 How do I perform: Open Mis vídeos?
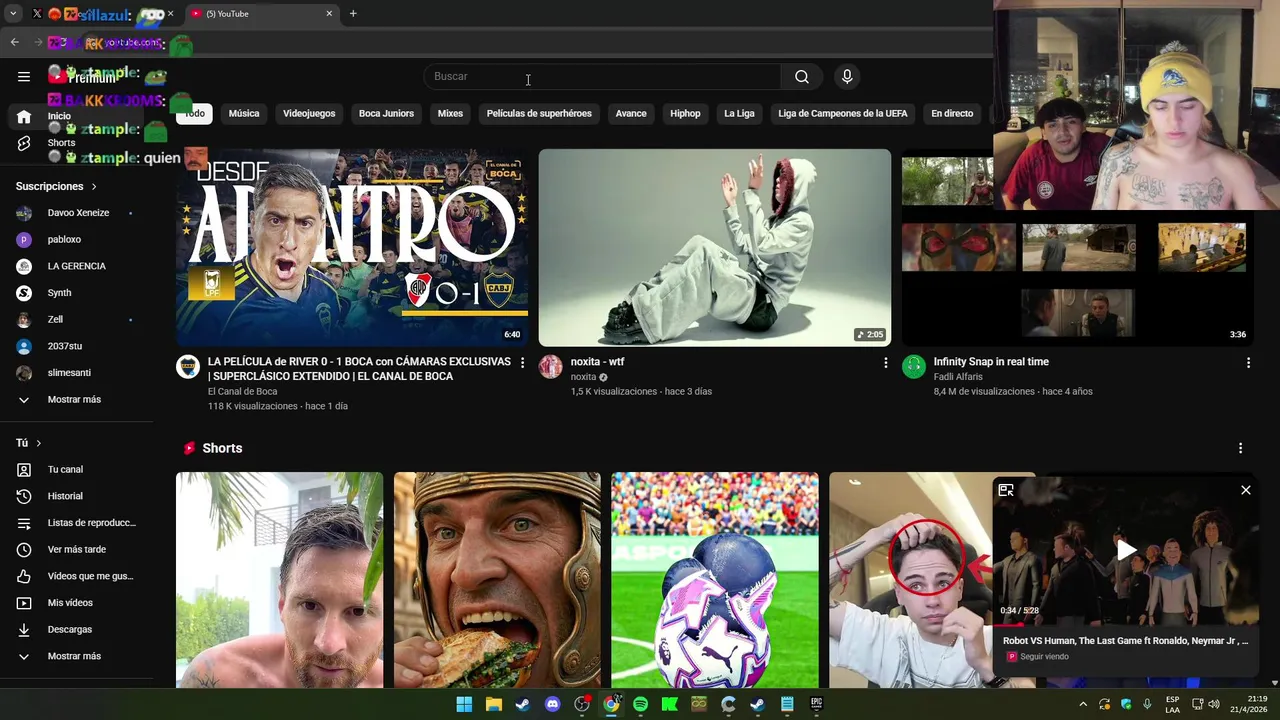[76, 603]
